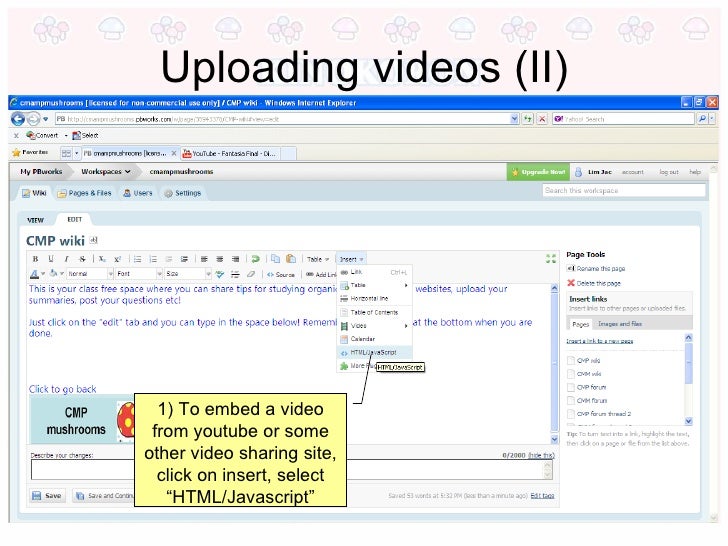Open the Font dropdown
The width and height of the screenshot is (728, 546).
[139, 274]
